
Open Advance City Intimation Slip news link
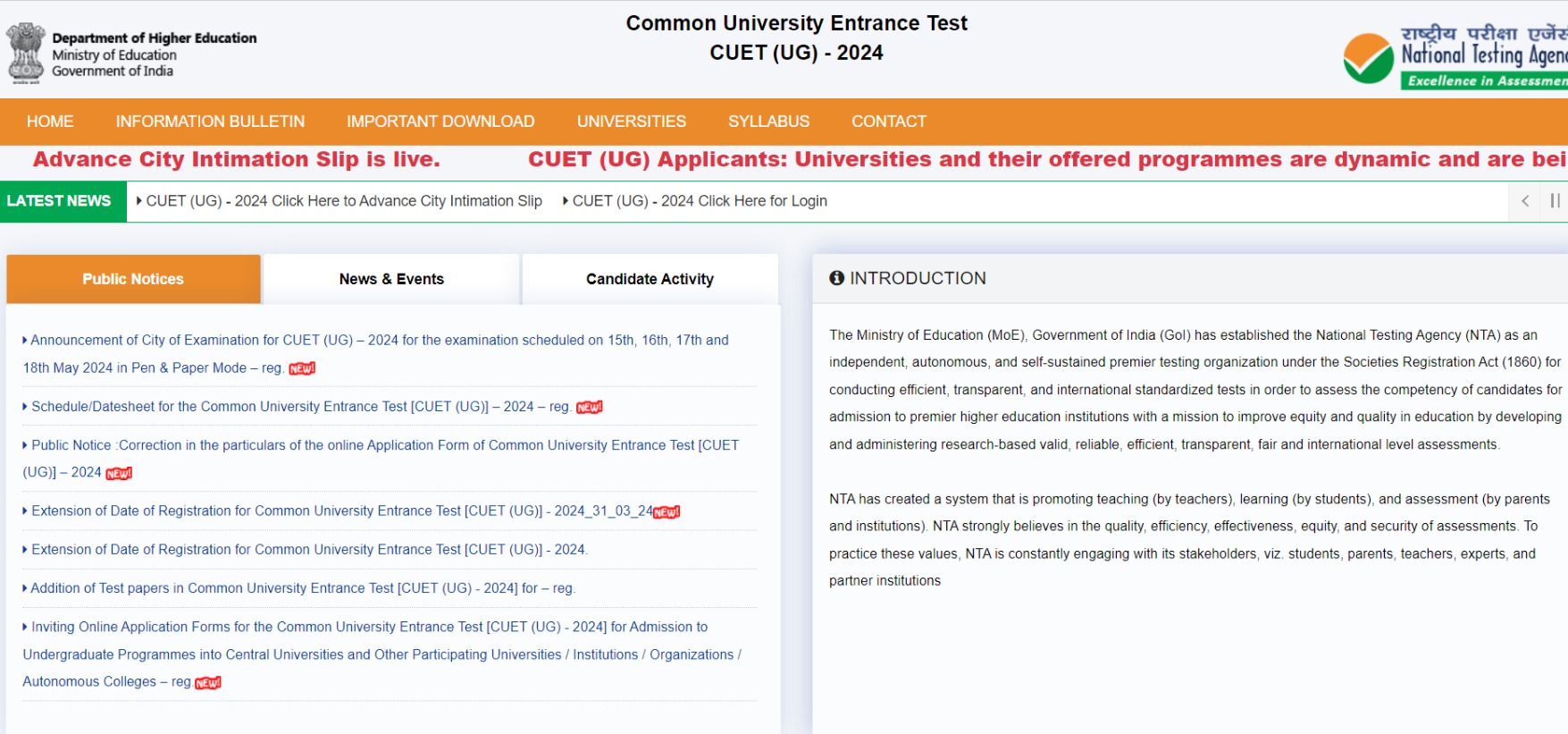pos(344,201)
